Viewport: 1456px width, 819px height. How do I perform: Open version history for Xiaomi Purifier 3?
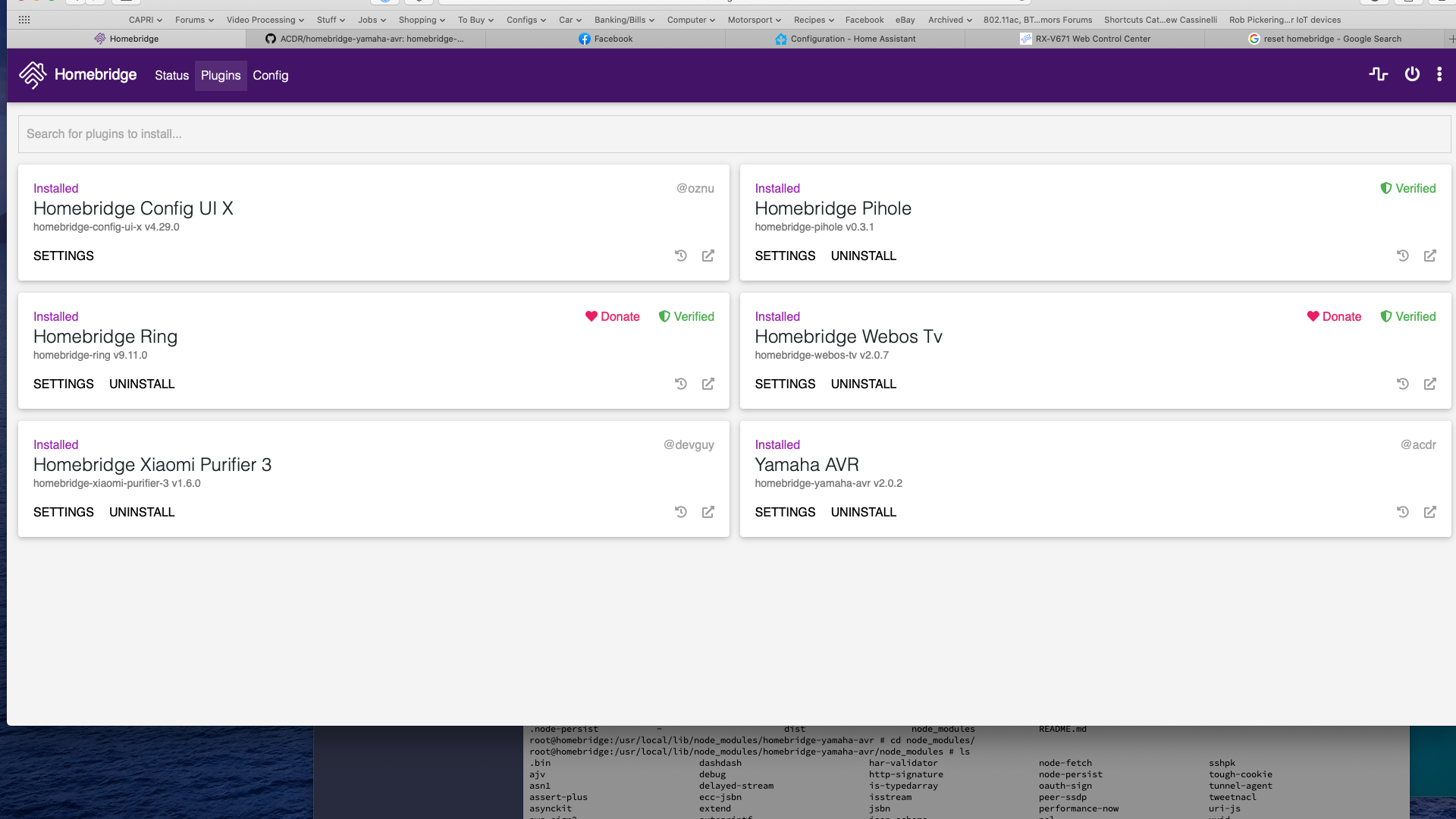click(681, 512)
